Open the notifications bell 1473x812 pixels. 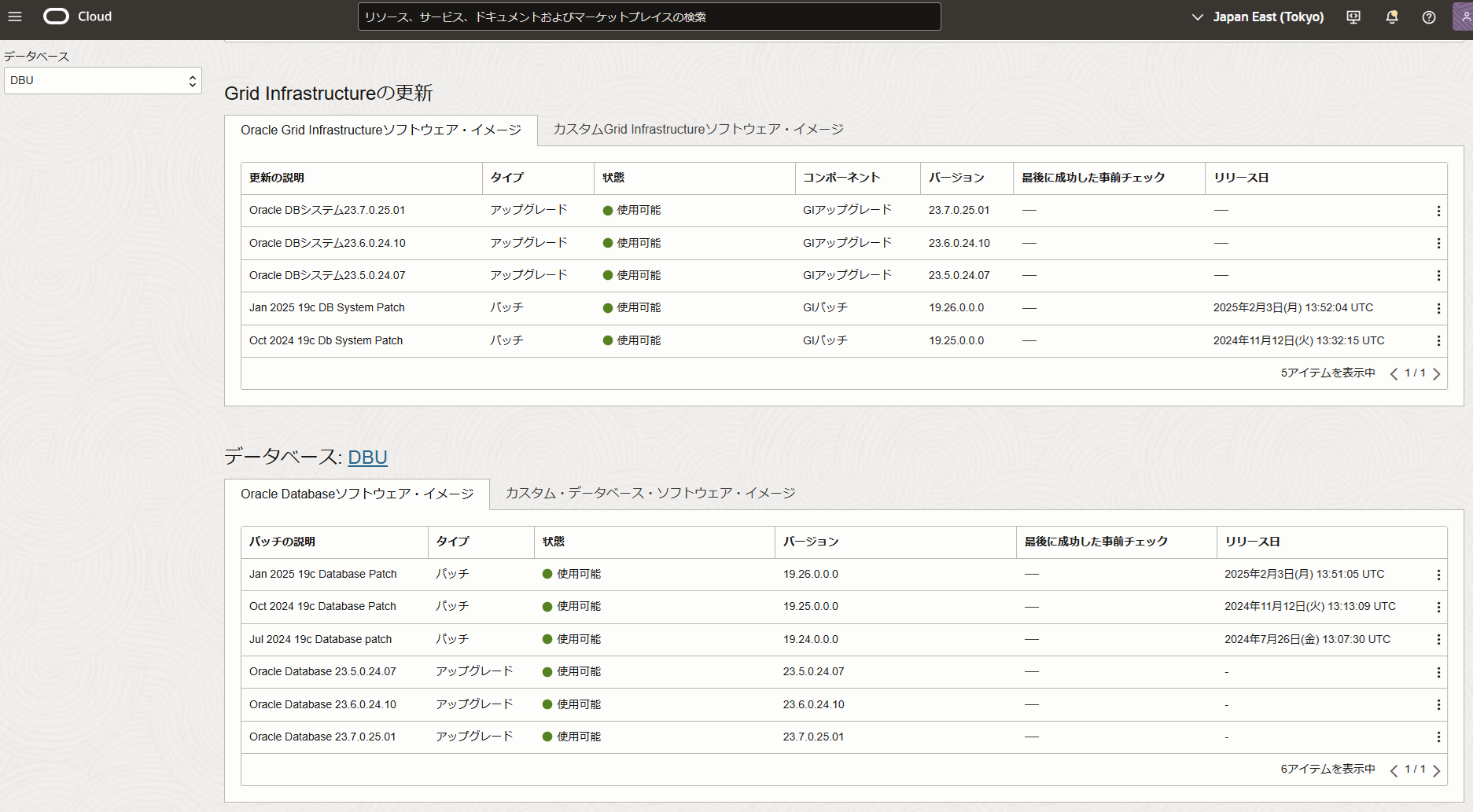coord(1391,17)
